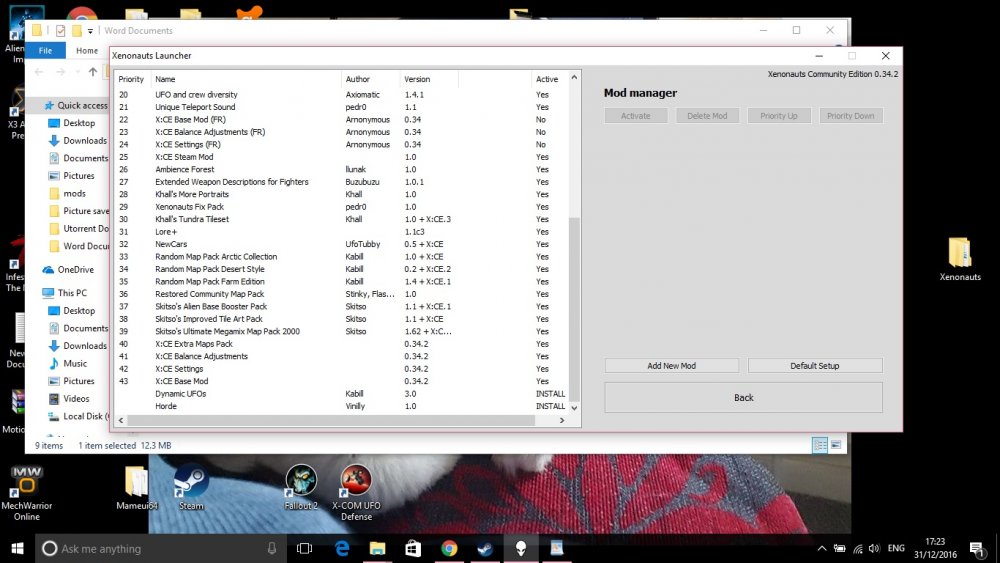The image size is (1000, 563).
Task: Select Videos in Explorer sidebar
Action: click(69, 398)
